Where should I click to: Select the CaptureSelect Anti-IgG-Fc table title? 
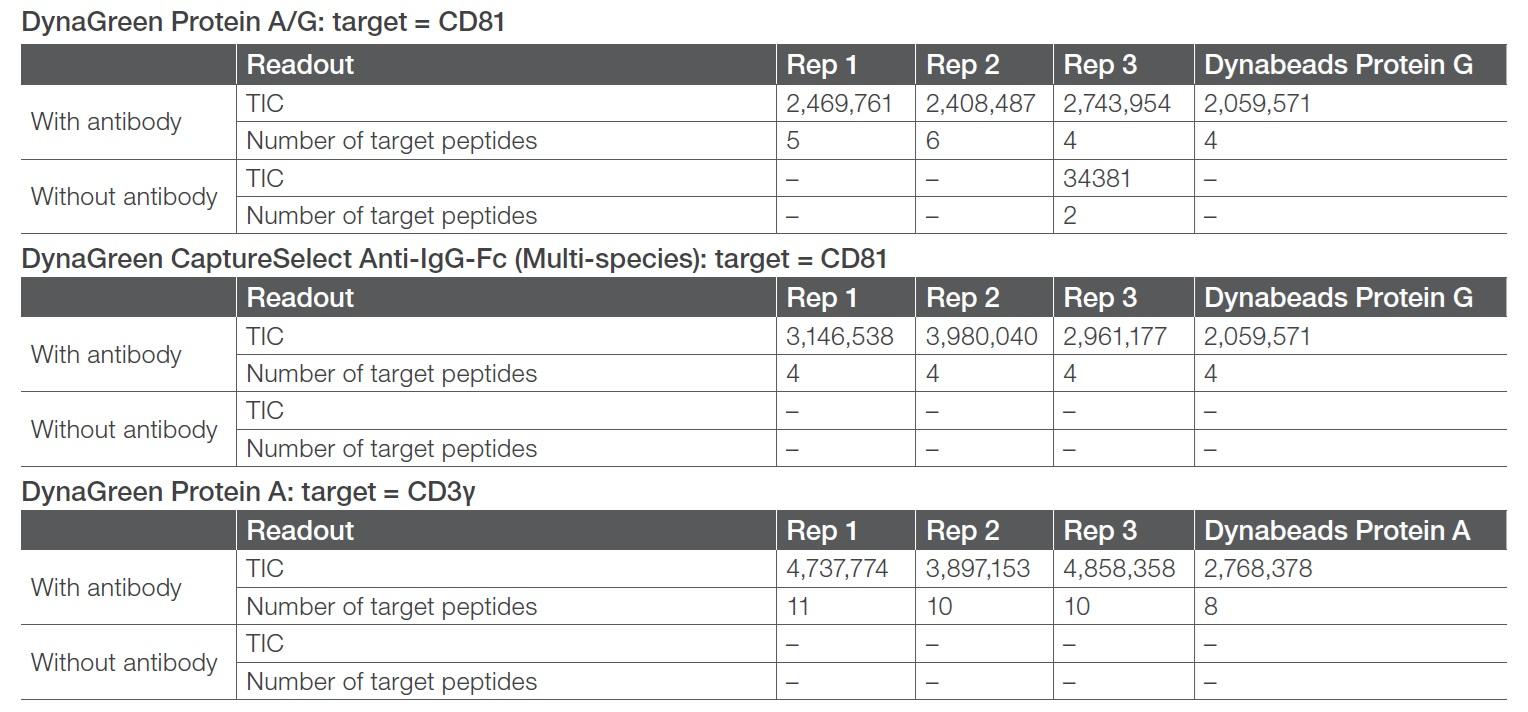(x=454, y=259)
